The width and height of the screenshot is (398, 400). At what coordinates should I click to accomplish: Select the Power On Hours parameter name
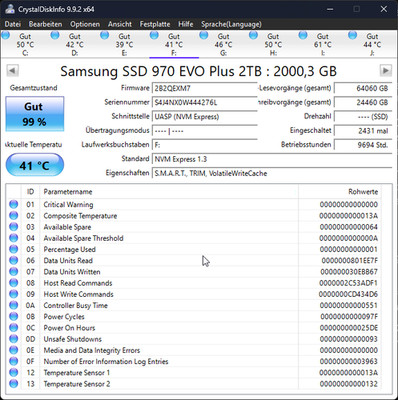coord(69,328)
